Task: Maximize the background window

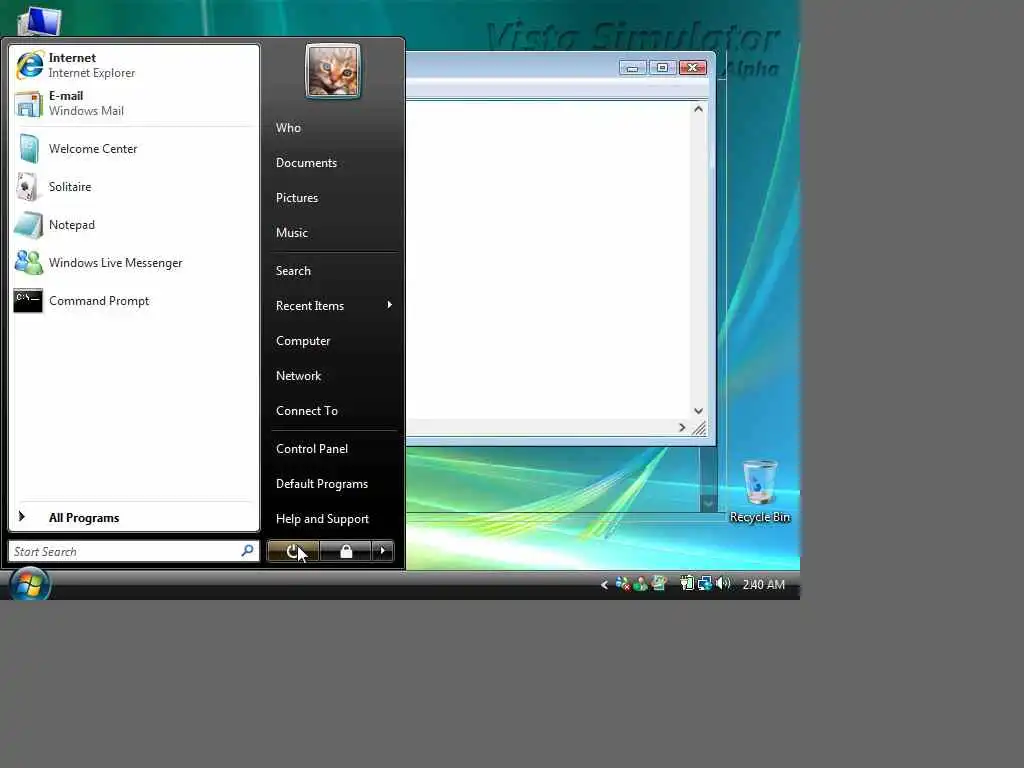Action: [x=662, y=68]
